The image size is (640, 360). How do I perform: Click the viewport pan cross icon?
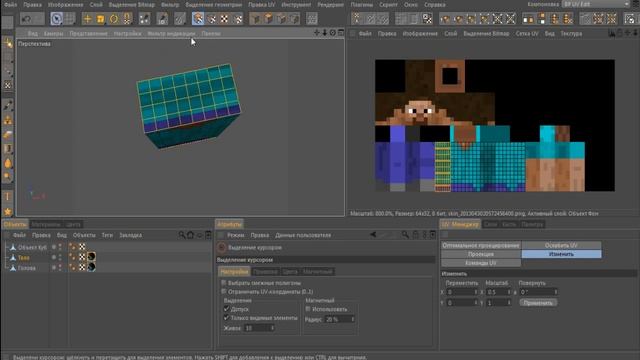[317, 33]
